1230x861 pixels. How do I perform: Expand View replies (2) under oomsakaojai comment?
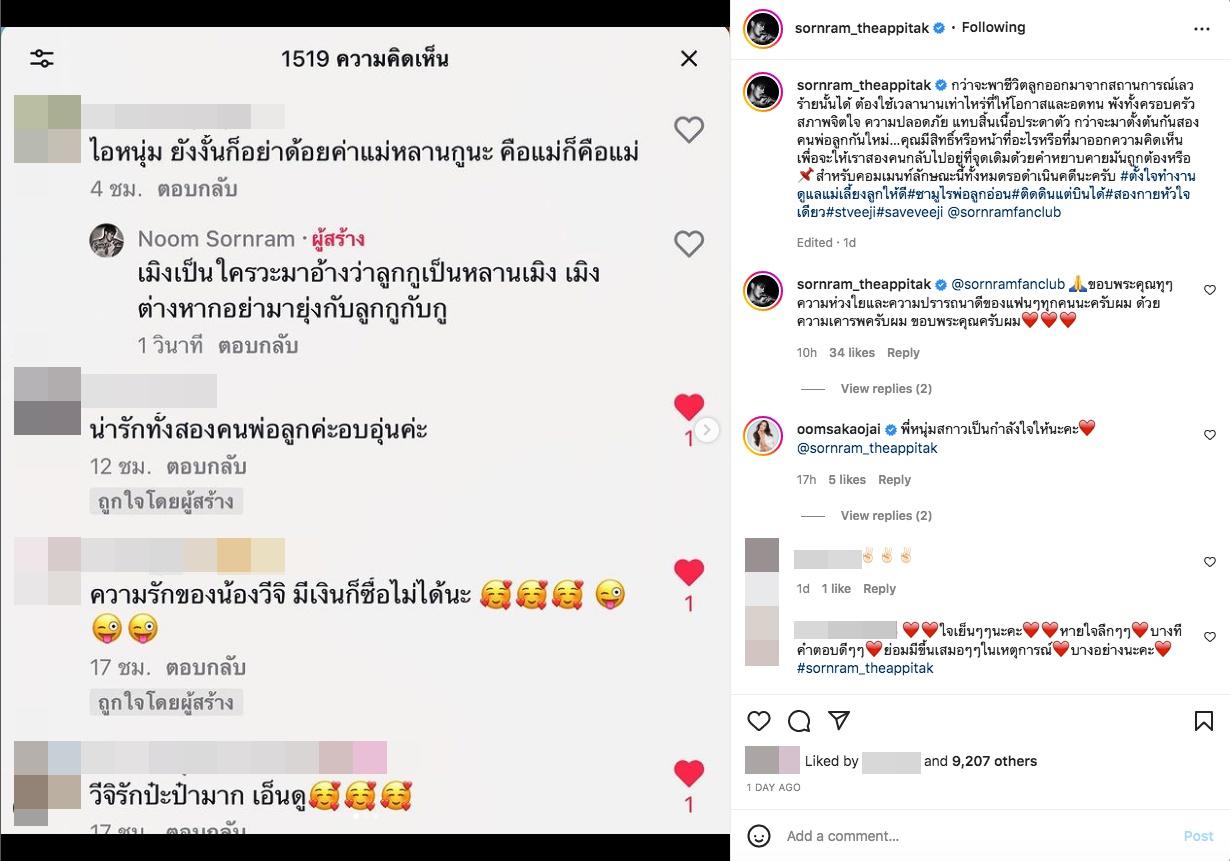[886, 515]
